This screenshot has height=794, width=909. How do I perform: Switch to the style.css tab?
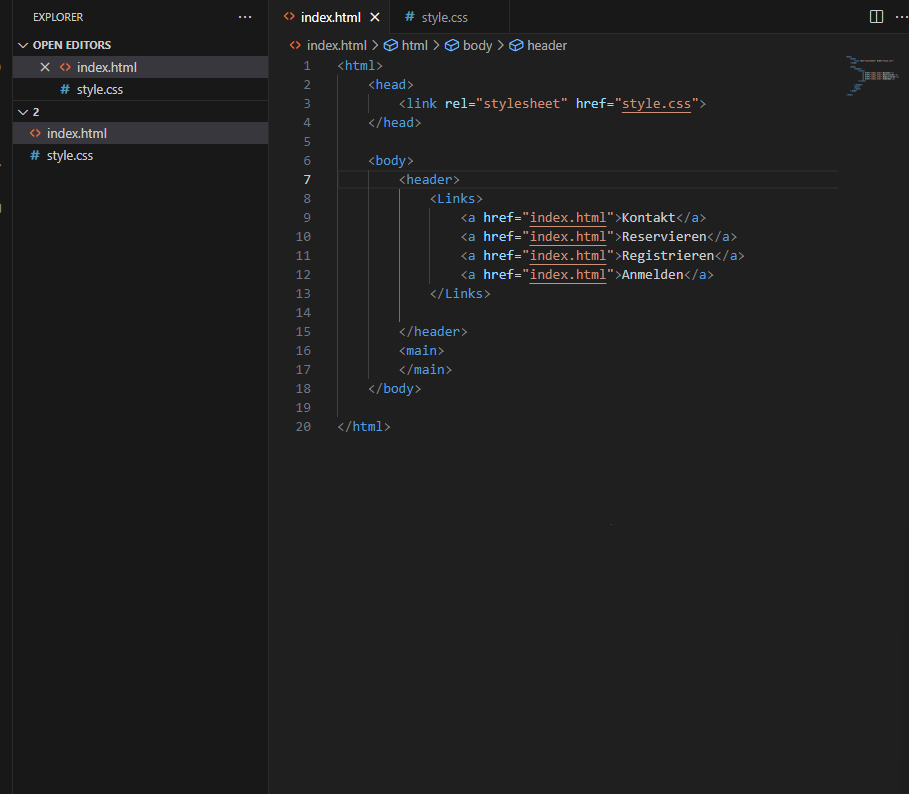click(443, 16)
